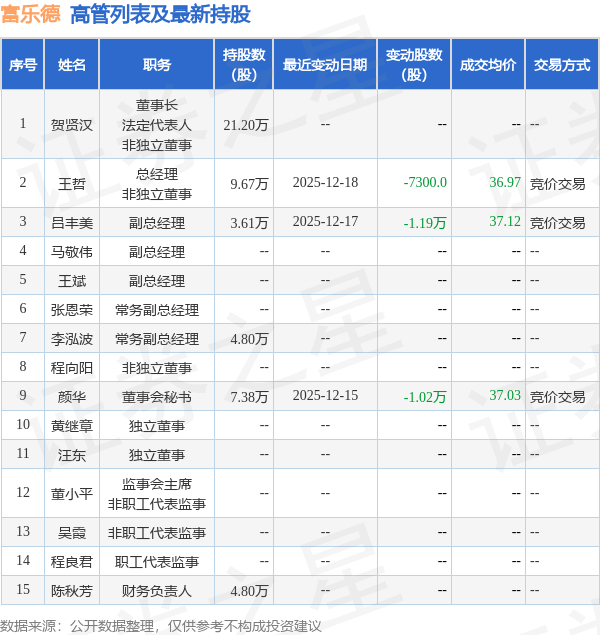Click the title 董事会秘书
Screen dimensions: 600x635
click(157, 397)
